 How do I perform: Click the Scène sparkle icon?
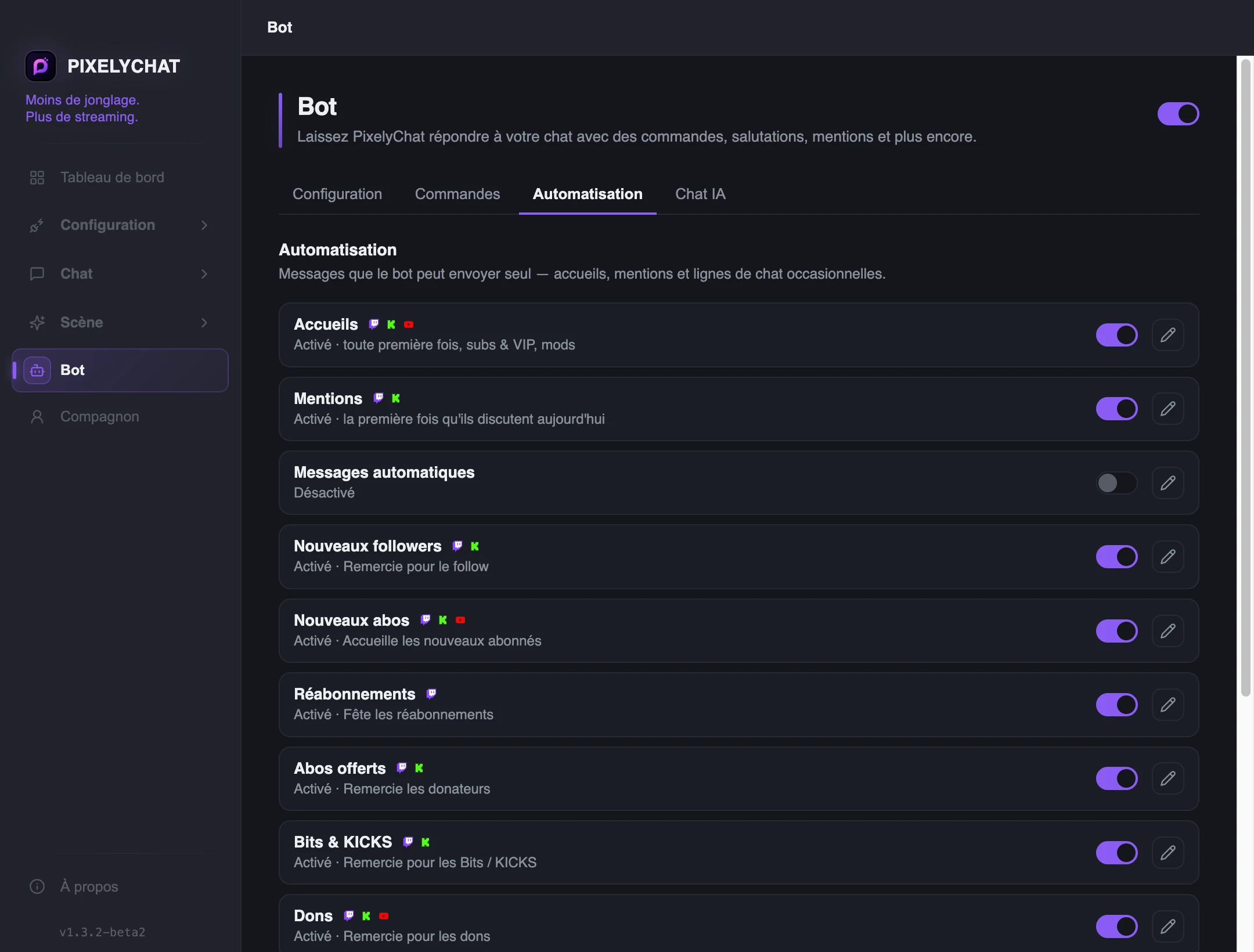pyautogui.click(x=37, y=323)
